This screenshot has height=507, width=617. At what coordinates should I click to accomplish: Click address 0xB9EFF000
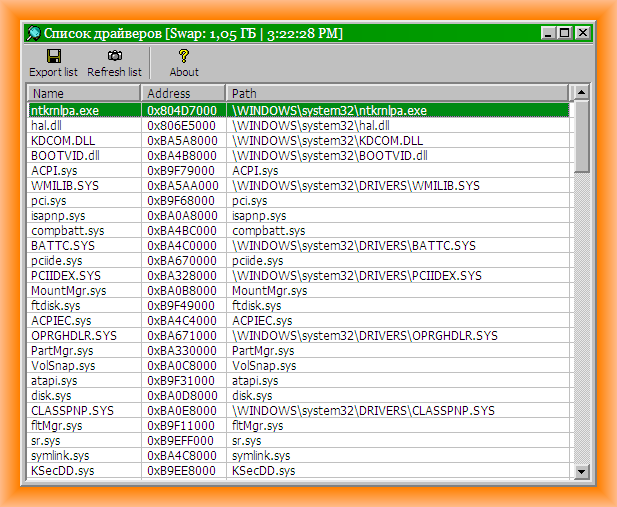point(180,440)
